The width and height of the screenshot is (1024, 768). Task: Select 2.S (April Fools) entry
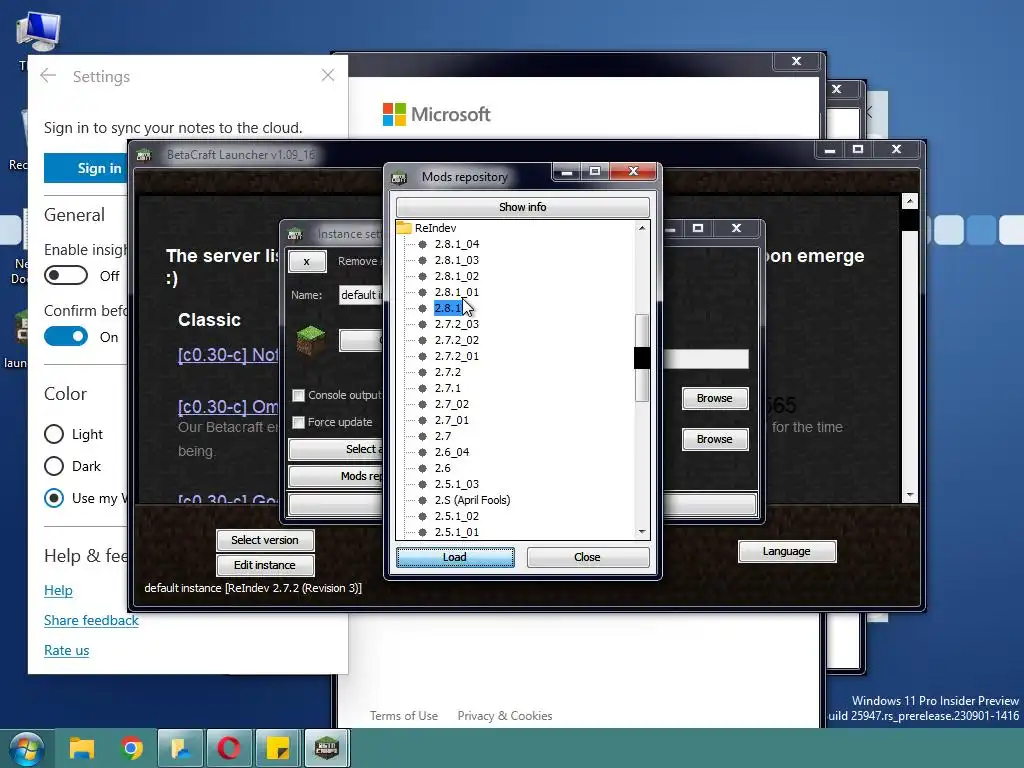[472, 500]
